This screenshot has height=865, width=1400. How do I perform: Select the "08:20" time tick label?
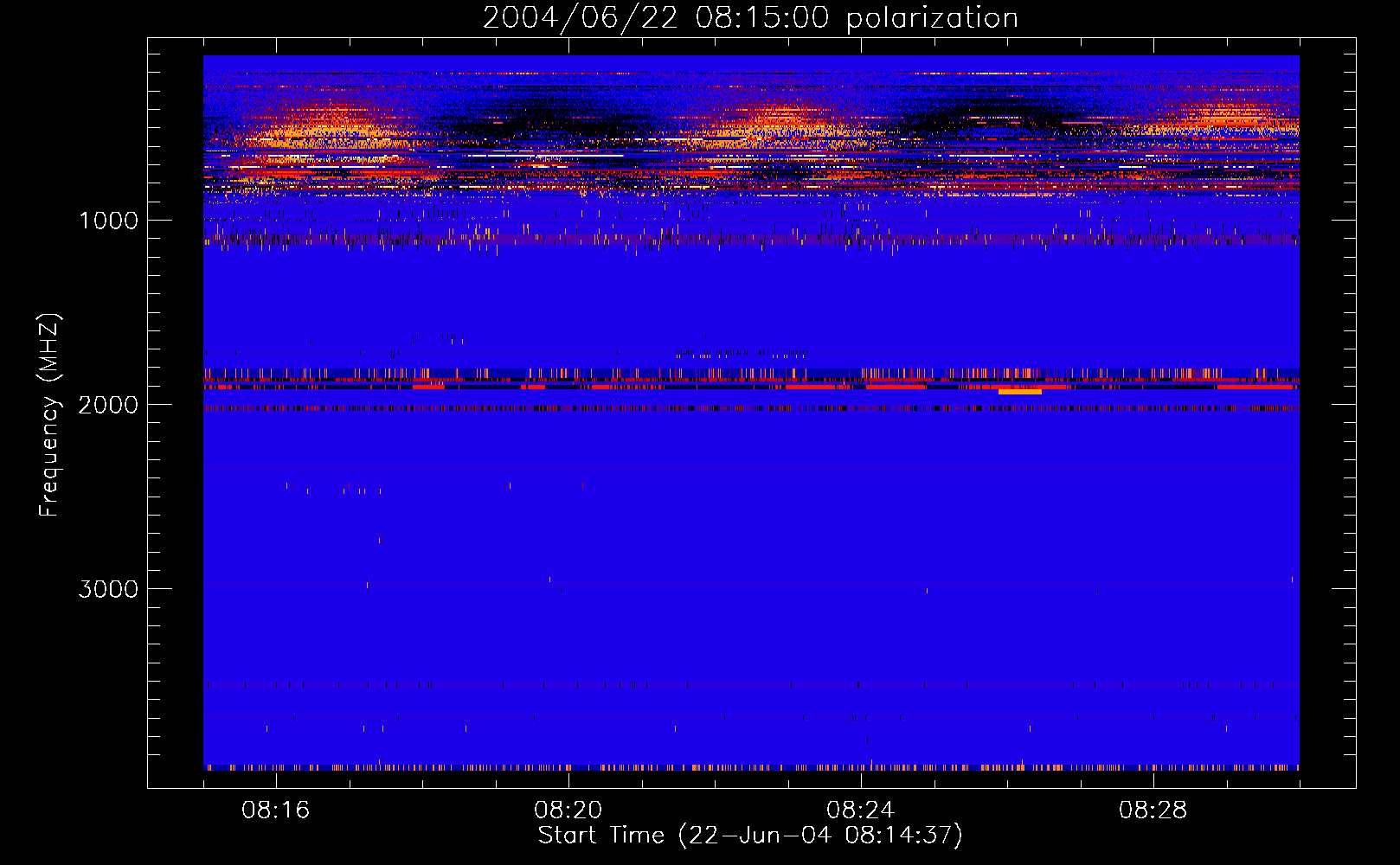point(568,811)
